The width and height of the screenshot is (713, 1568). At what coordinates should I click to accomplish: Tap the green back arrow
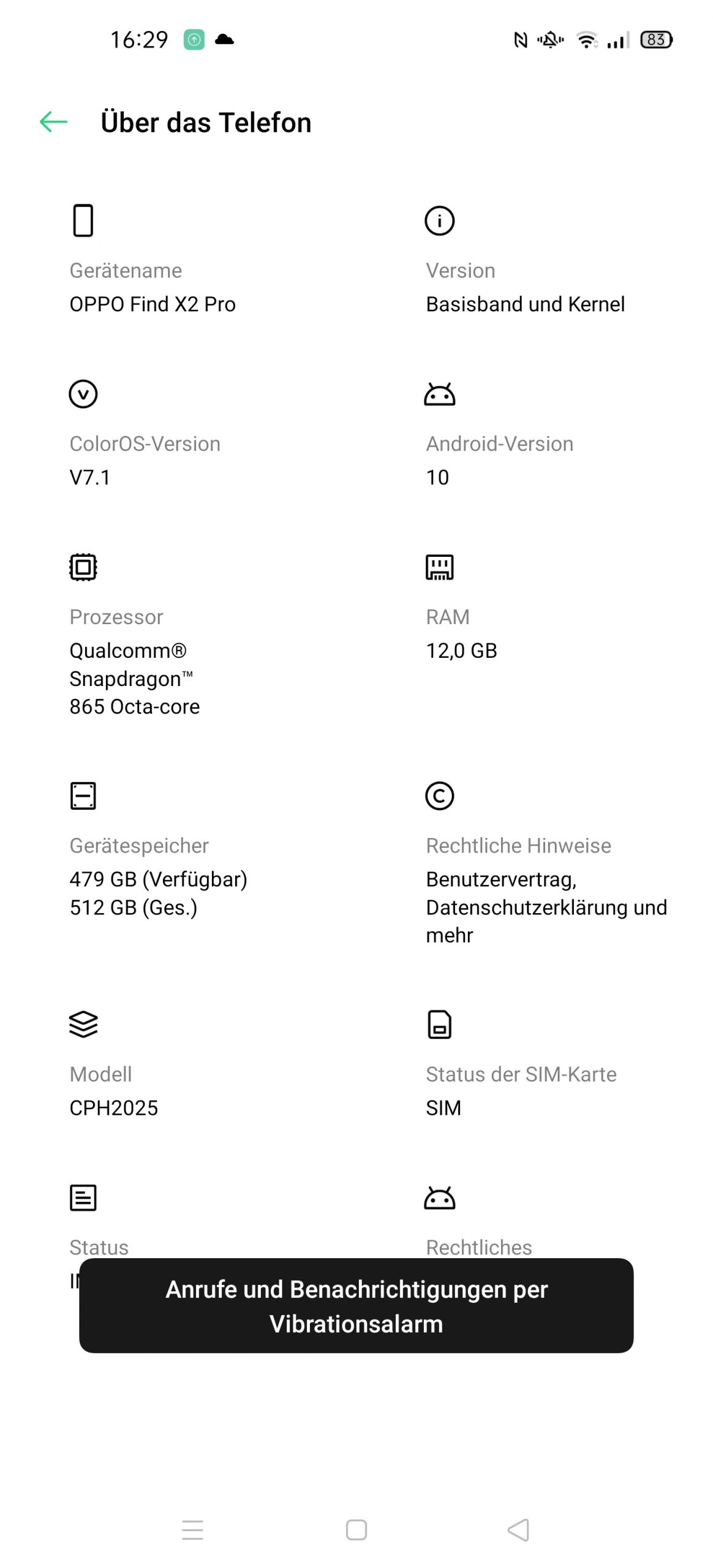click(53, 122)
